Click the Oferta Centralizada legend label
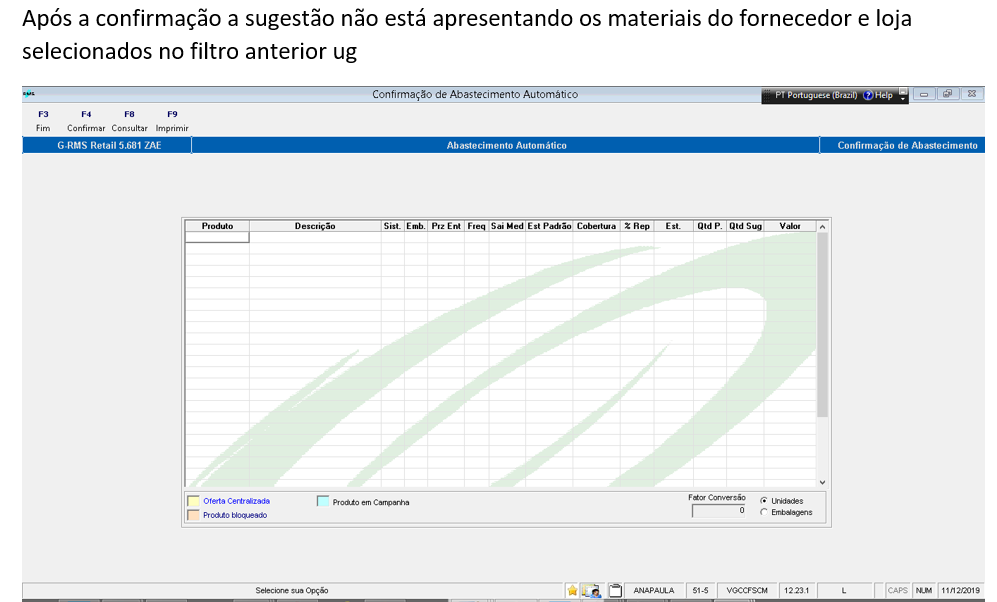The image size is (997, 602). (237, 502)
